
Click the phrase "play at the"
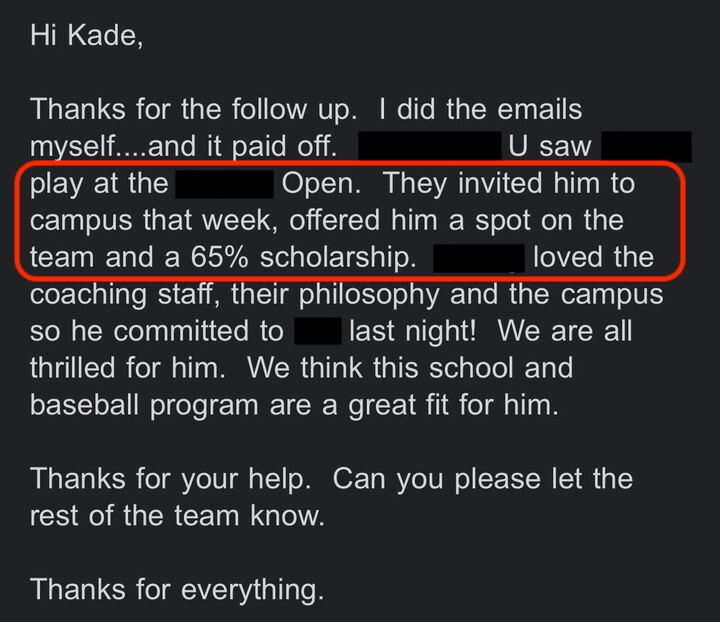coord(99,184)
